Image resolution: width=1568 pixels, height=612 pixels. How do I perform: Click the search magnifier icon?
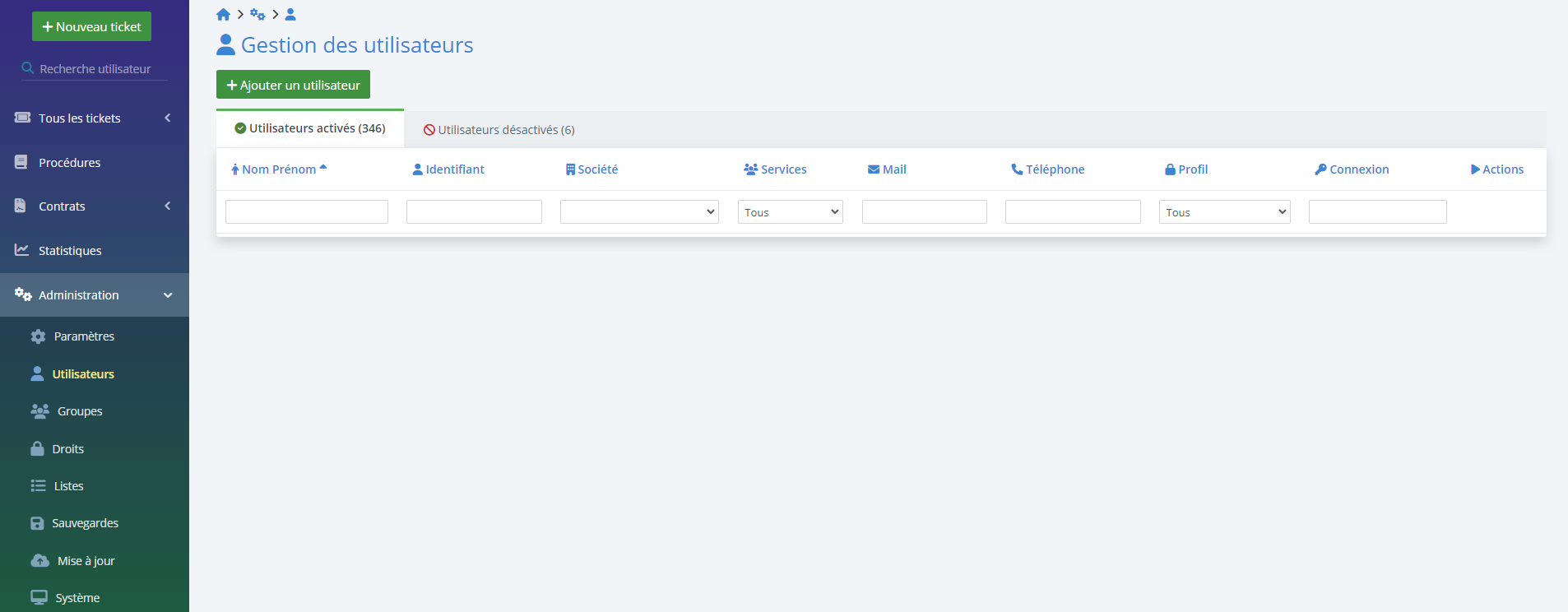point(28,68)
